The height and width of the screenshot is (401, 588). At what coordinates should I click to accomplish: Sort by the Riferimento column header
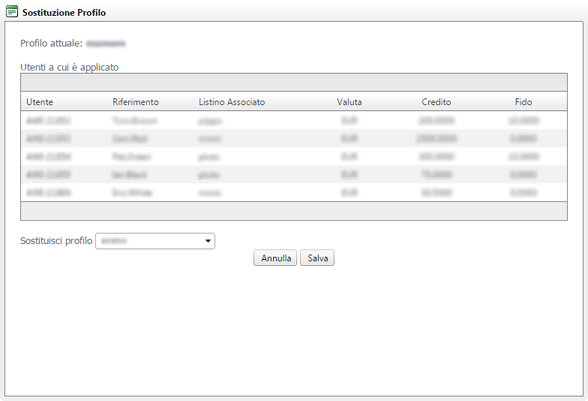(x=136, y=102)
